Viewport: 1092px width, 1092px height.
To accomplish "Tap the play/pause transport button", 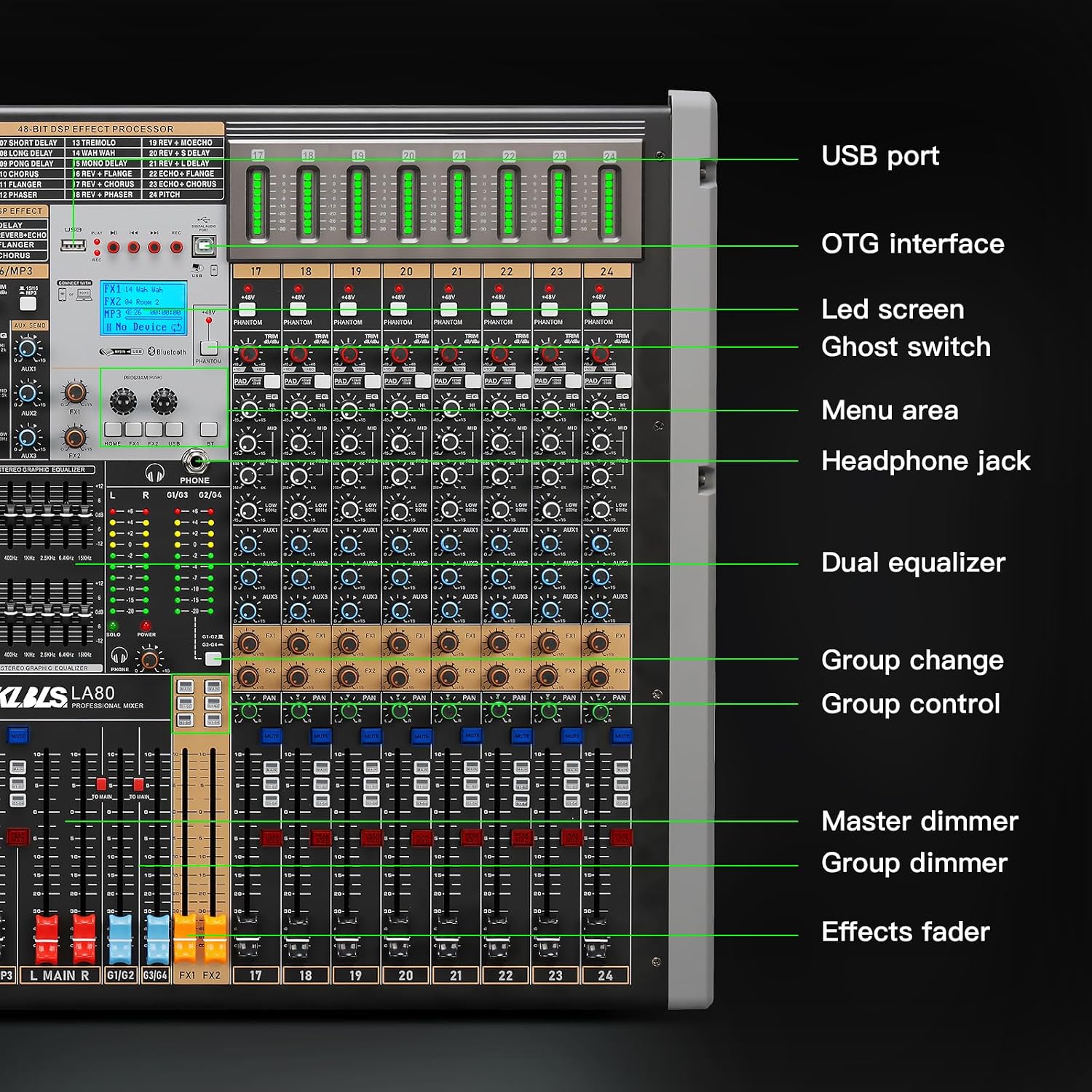I will [114, 248].
